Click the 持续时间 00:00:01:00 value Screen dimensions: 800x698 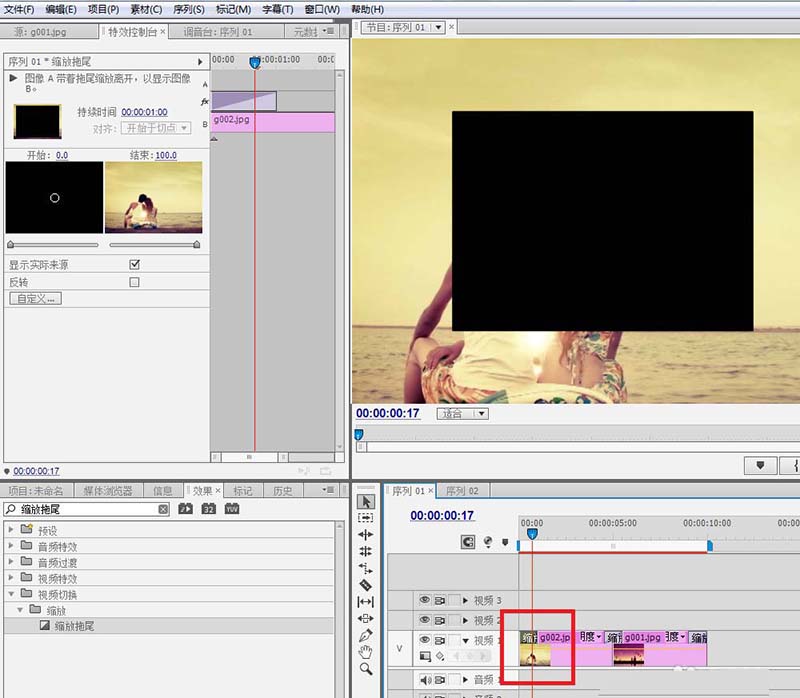pyautogui.click(x=144, y=112)
